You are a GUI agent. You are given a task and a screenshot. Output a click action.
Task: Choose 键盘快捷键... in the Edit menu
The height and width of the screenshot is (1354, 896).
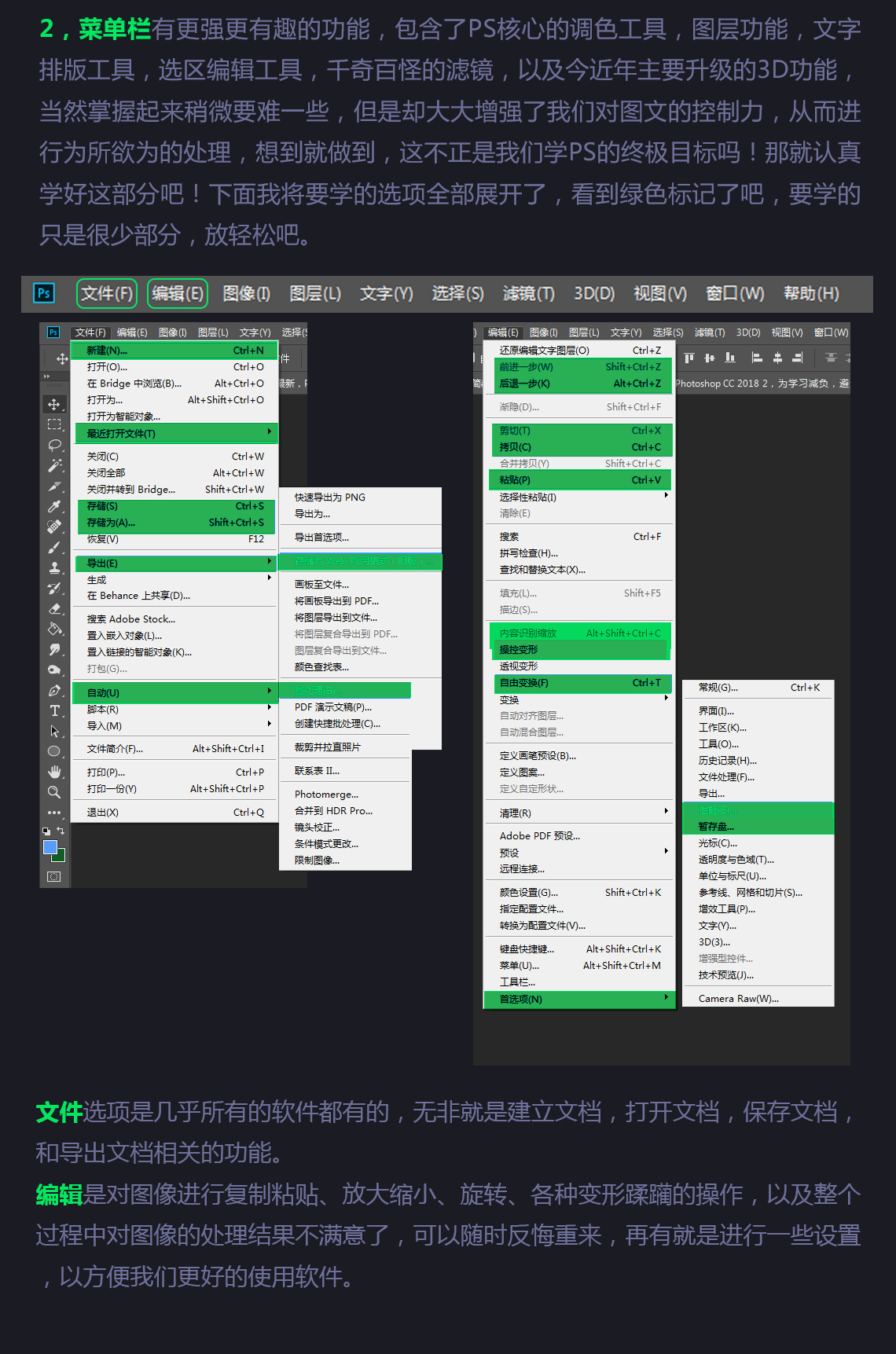click(x=579, y=949)
